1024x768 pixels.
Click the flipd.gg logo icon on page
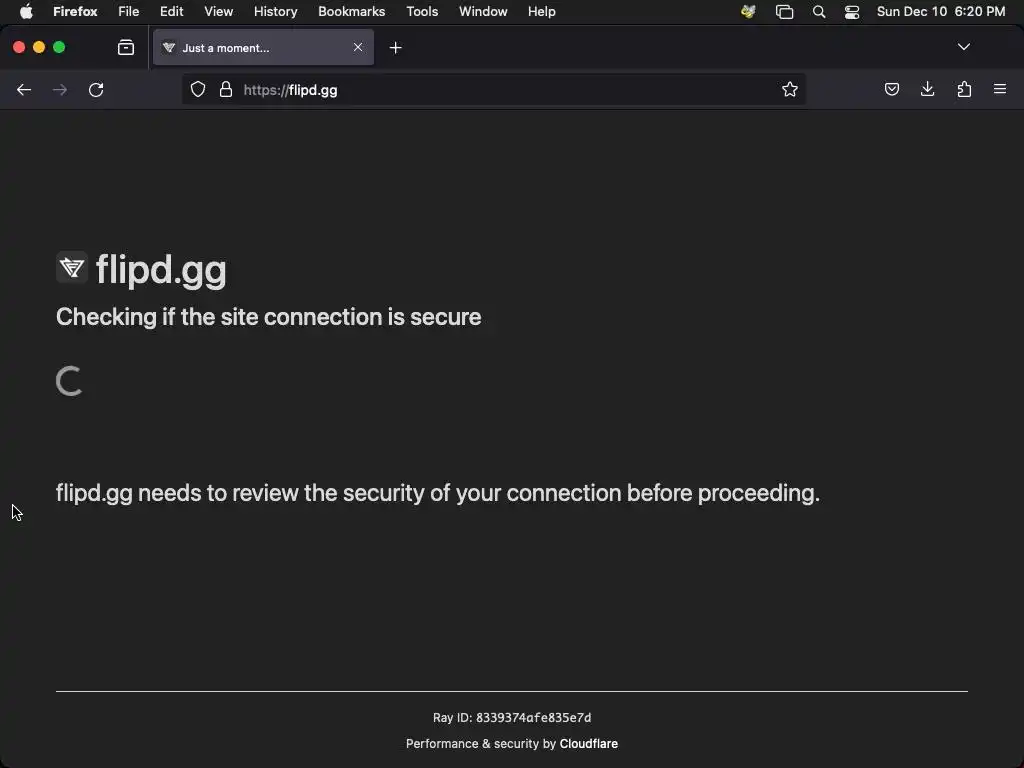(x=72, y=267)
